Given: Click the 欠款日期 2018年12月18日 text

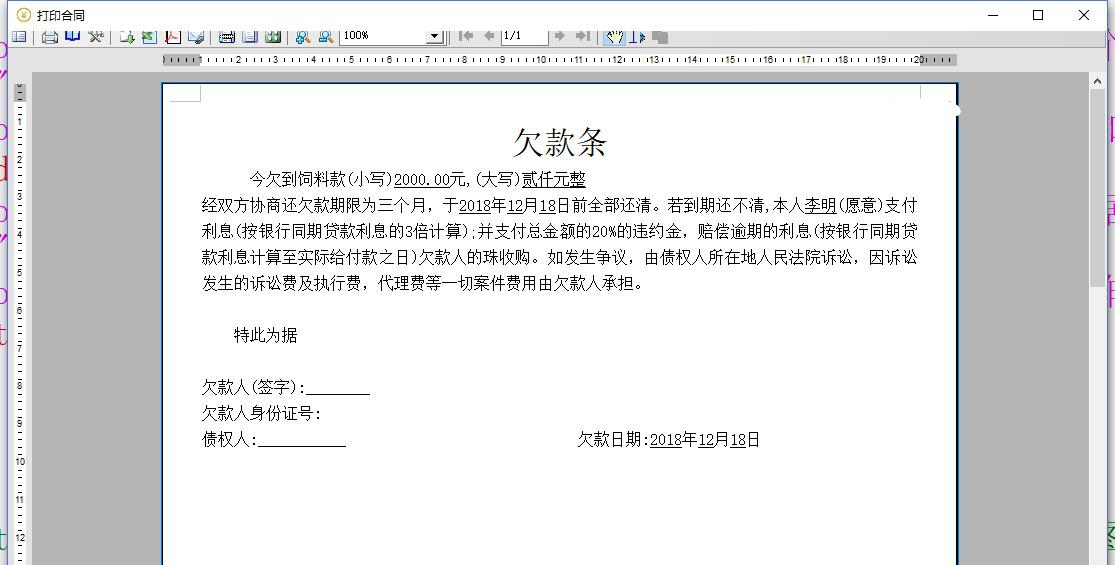Looking at the screenshot, I should click(668, 440).
